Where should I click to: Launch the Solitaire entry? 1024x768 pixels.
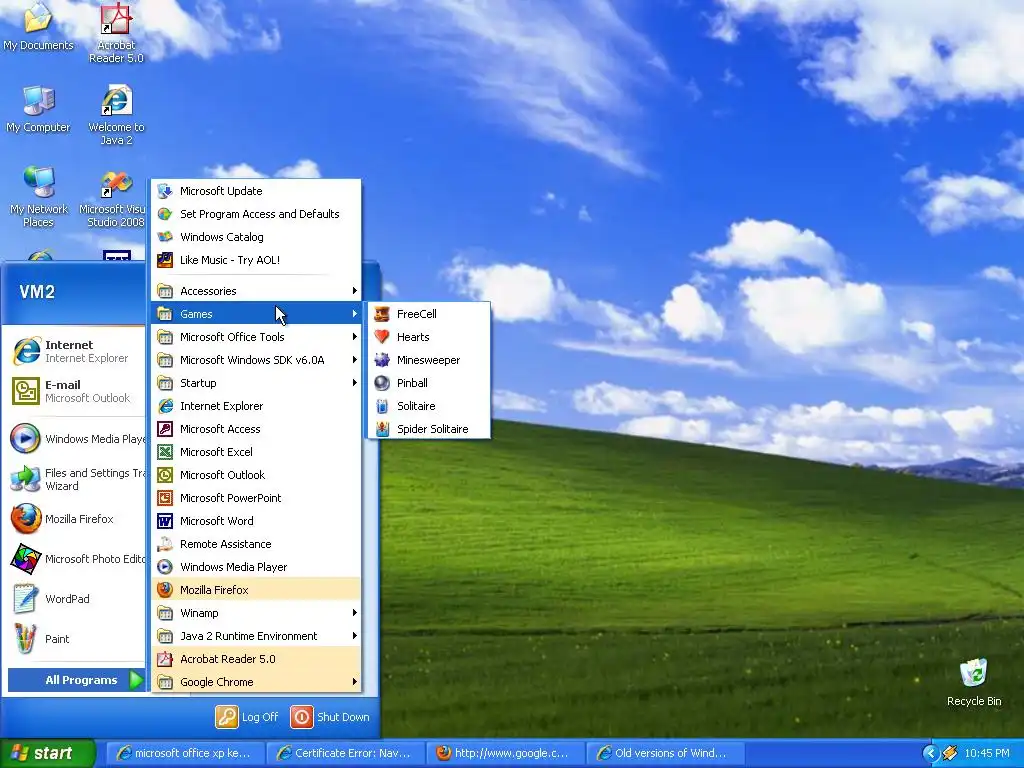(428, 406)
